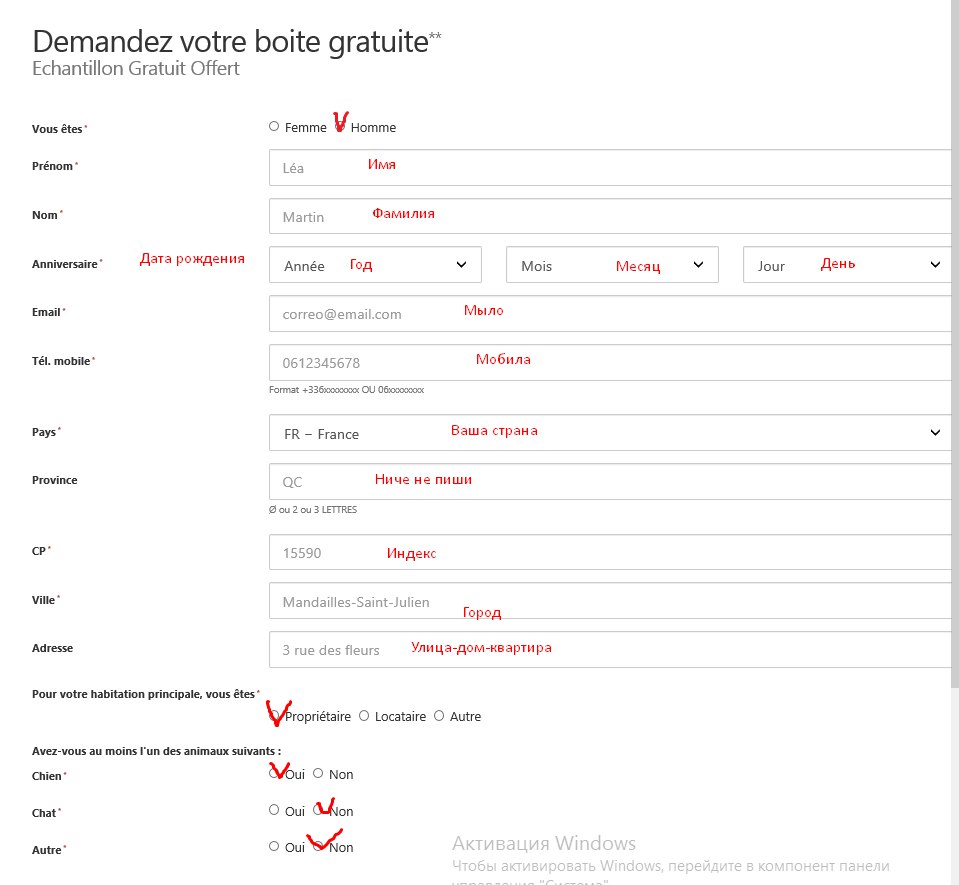Image resolution: width=959 pixels, height=885 pixels.
Task: Click the Email input field
Action: (610, 313)
